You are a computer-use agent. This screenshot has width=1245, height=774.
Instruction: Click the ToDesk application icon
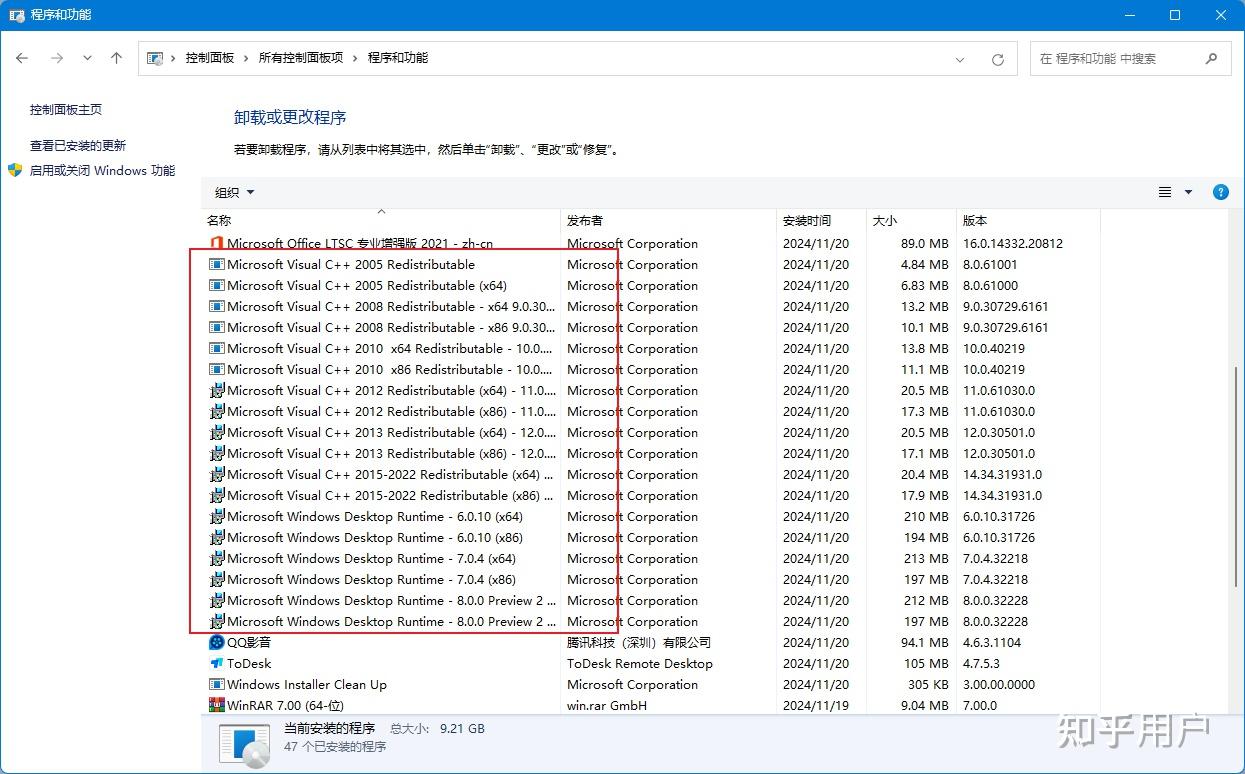point(217,663)
